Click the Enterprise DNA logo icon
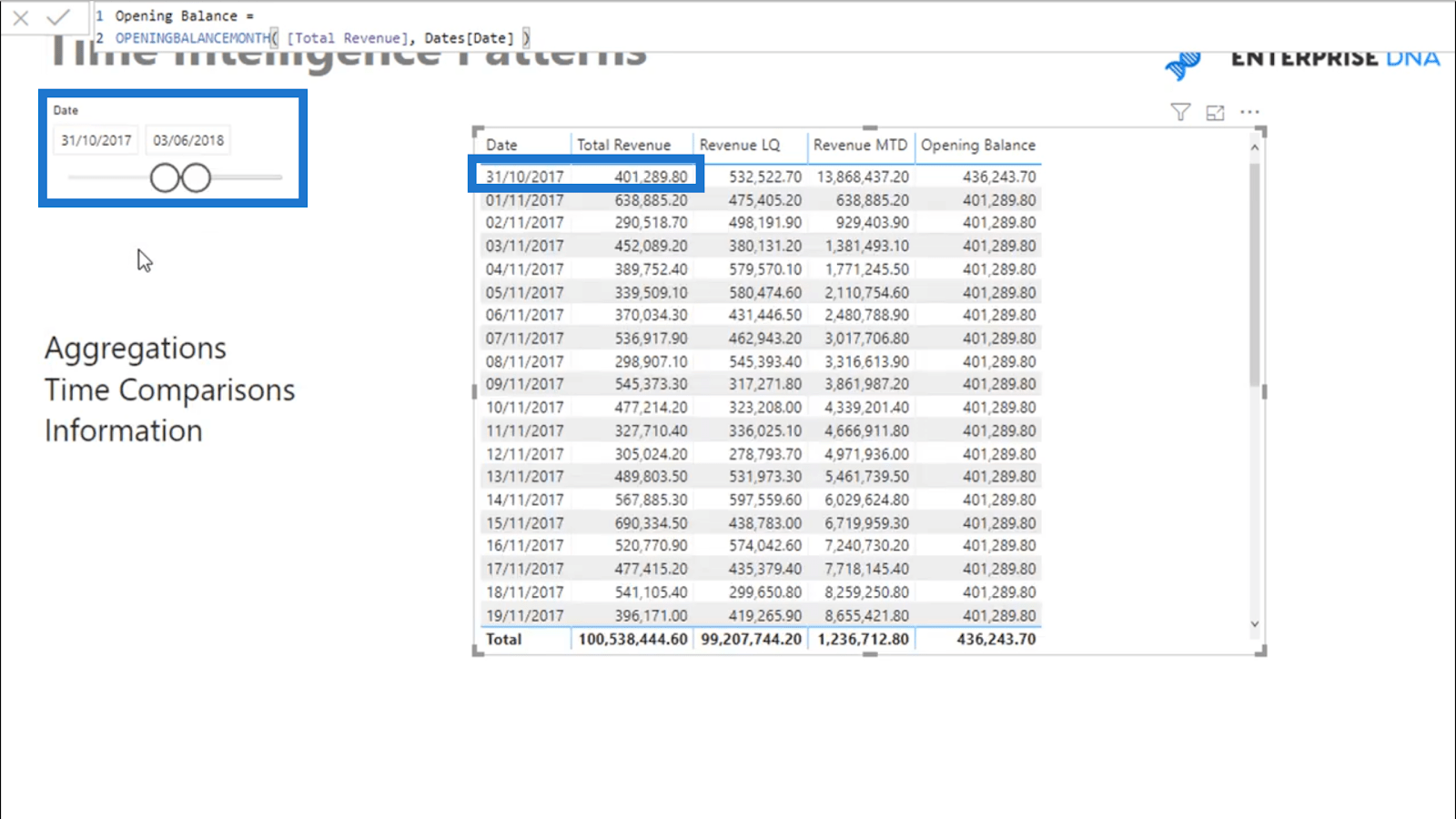This screenshot has height=819, width=1456. [1183, 65]
